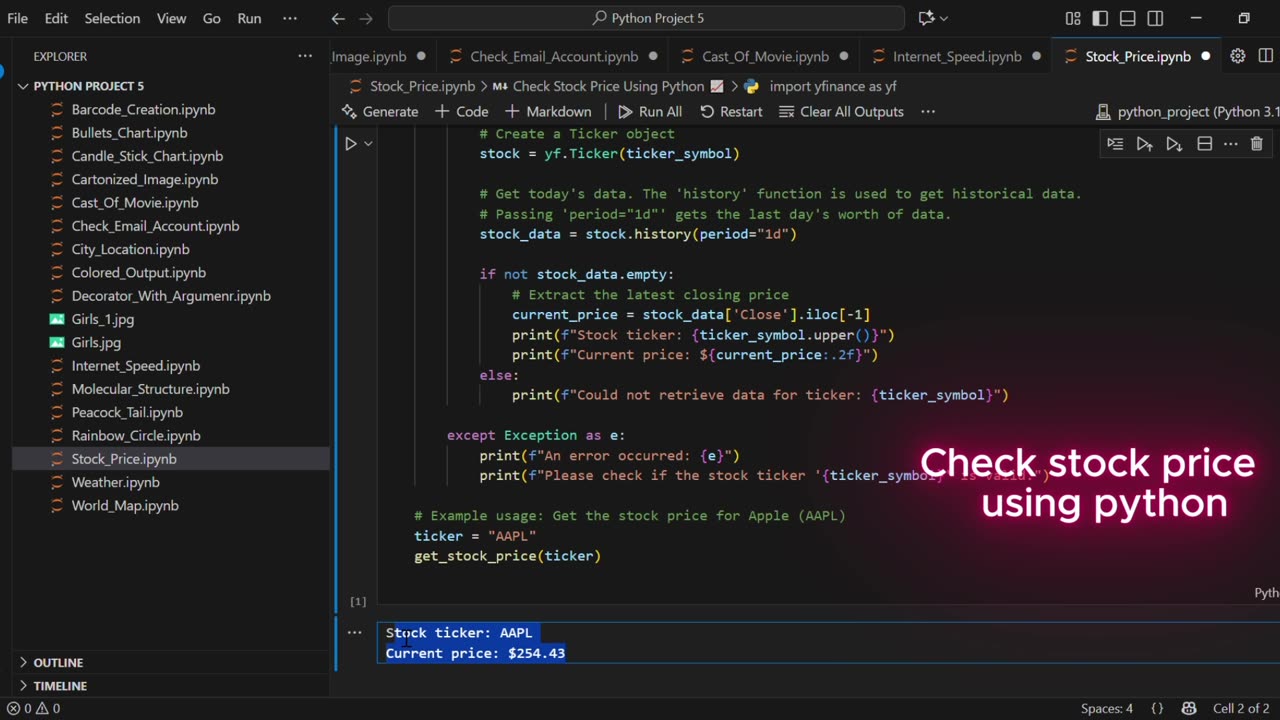Show errors and warnings in status bar
The height and width of the screenshot is (720, 1280).
point(33,708)
